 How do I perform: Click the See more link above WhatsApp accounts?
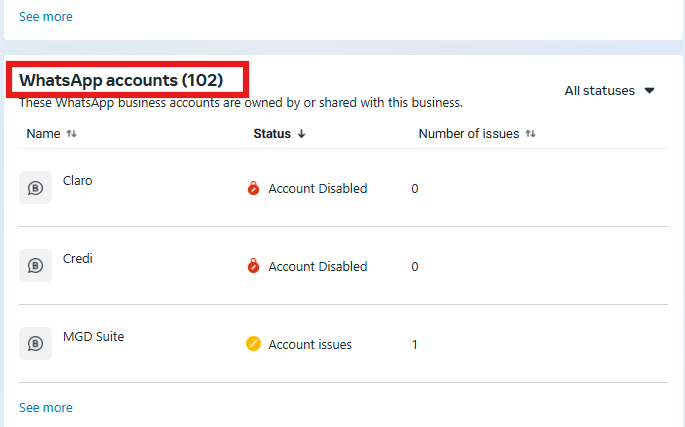point(46,17)
